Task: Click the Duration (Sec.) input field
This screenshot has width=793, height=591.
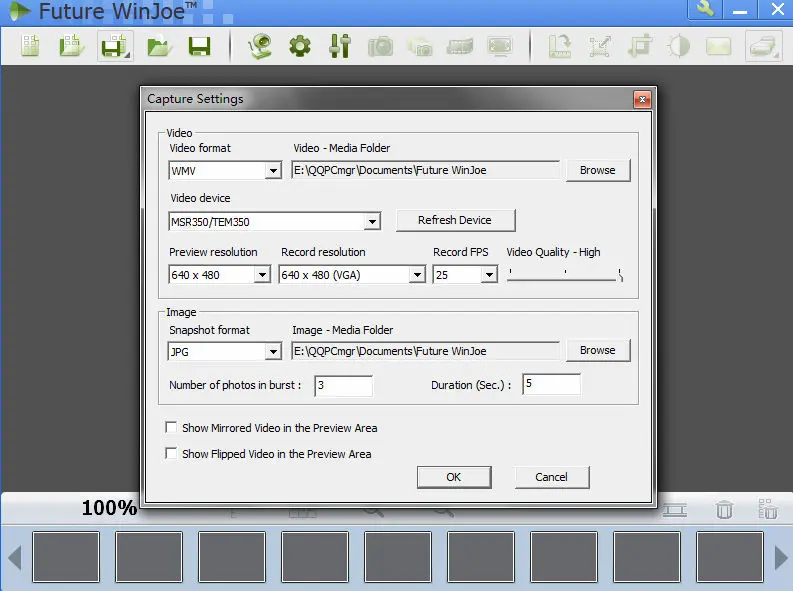Action: coord(551,384)
